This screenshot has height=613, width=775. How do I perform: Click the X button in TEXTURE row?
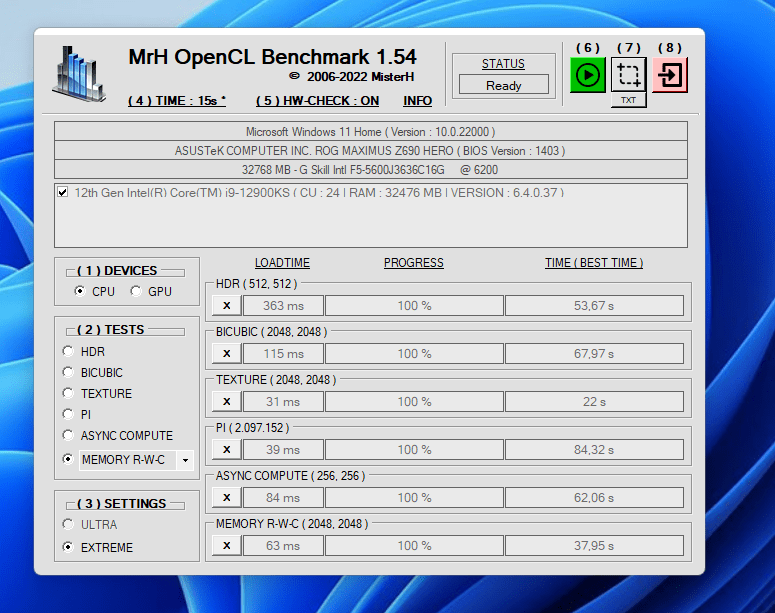coord(227,401)
